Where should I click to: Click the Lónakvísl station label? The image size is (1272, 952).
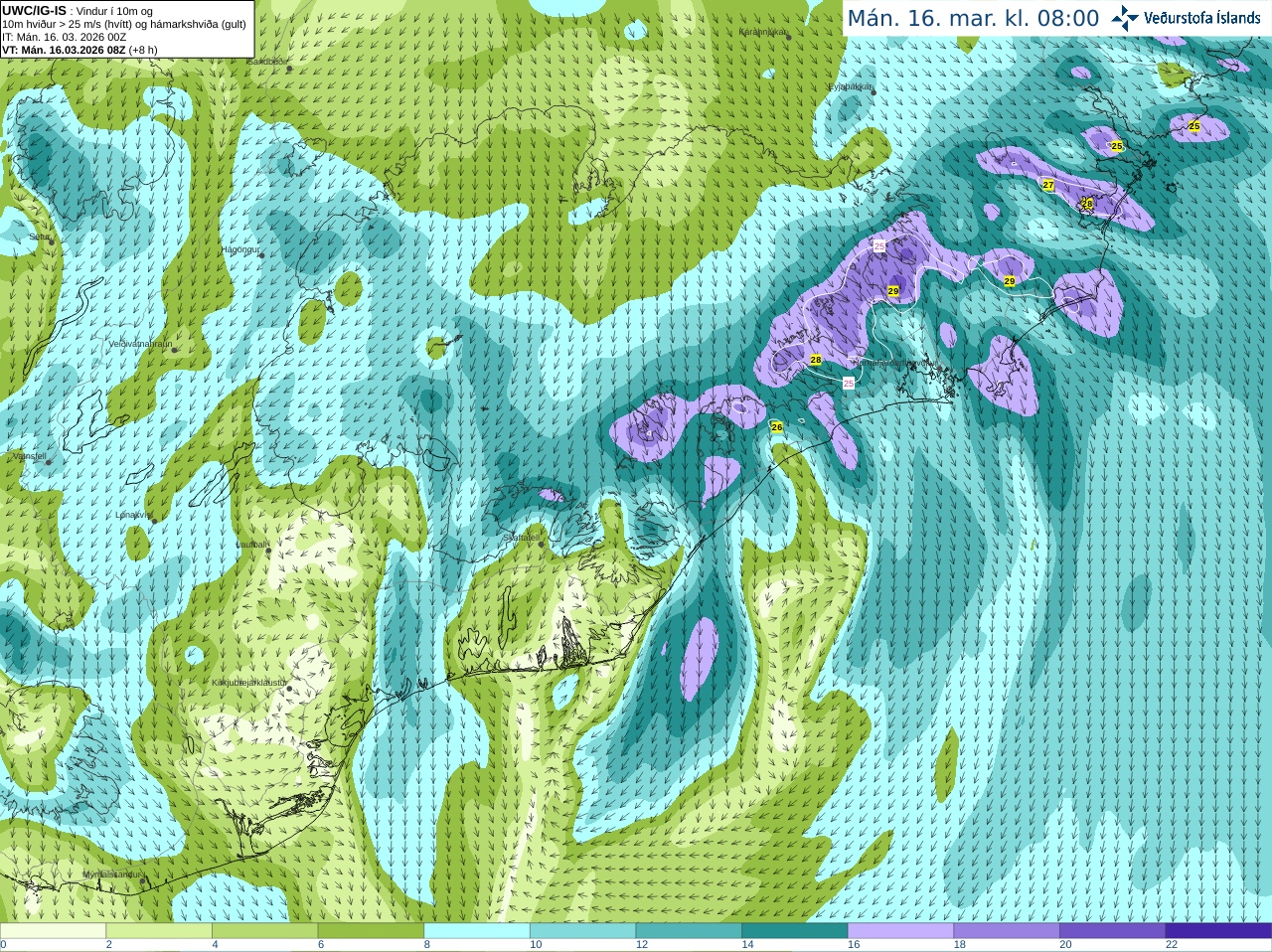point(133,515)
